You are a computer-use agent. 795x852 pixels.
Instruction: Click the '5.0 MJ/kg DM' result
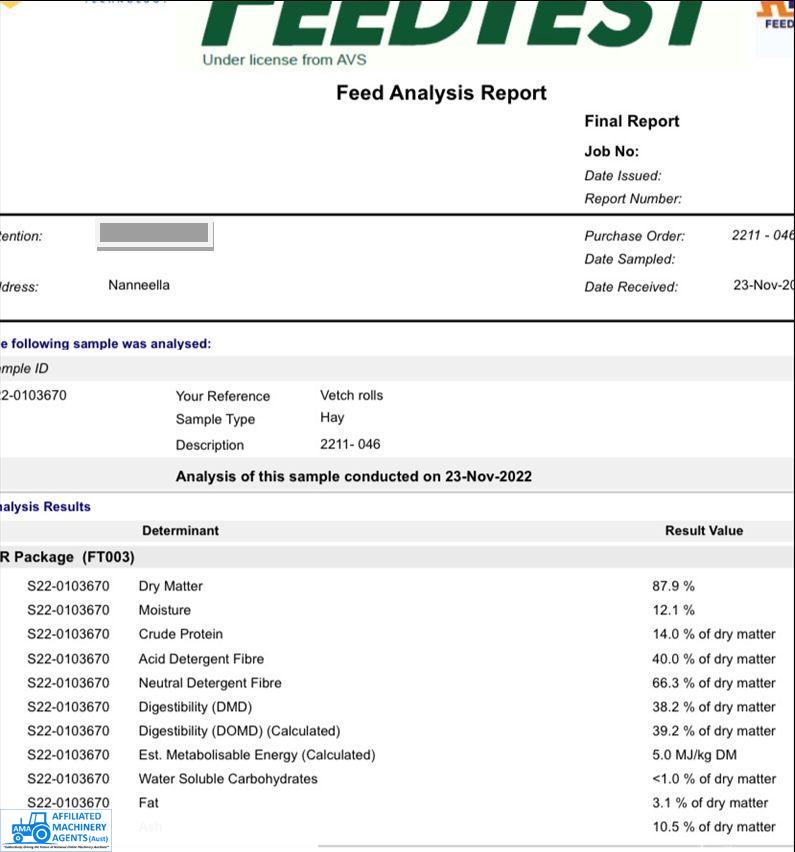click(x=694, y=755)
